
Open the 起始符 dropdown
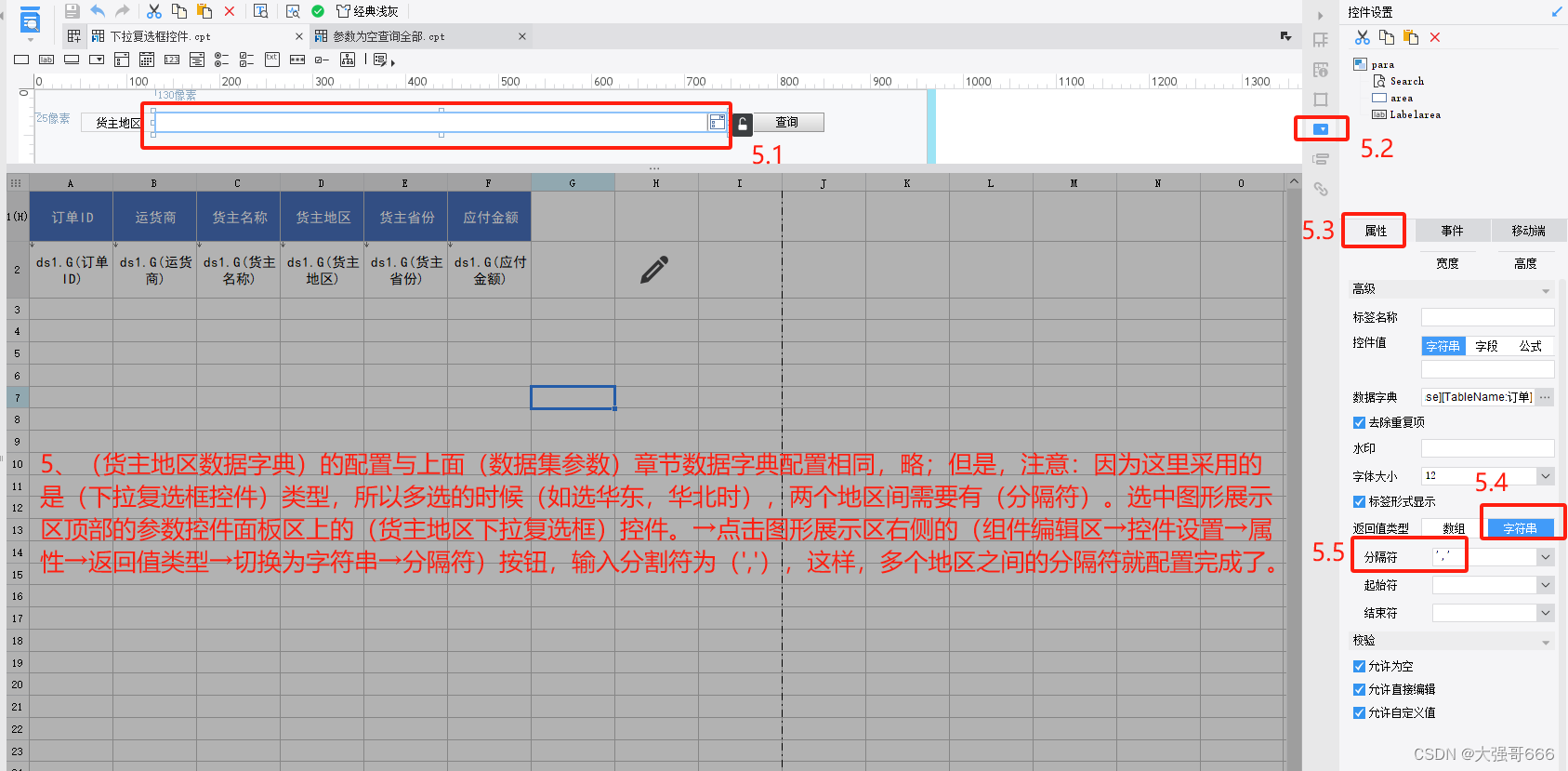click(x=1545, y=585)
